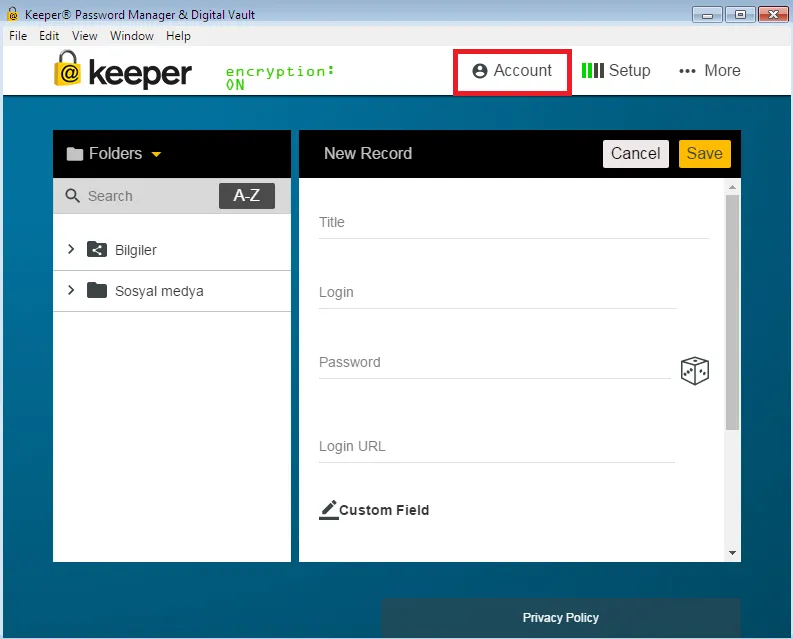Click the green Setup progress bars icon

tap(592, 70)
